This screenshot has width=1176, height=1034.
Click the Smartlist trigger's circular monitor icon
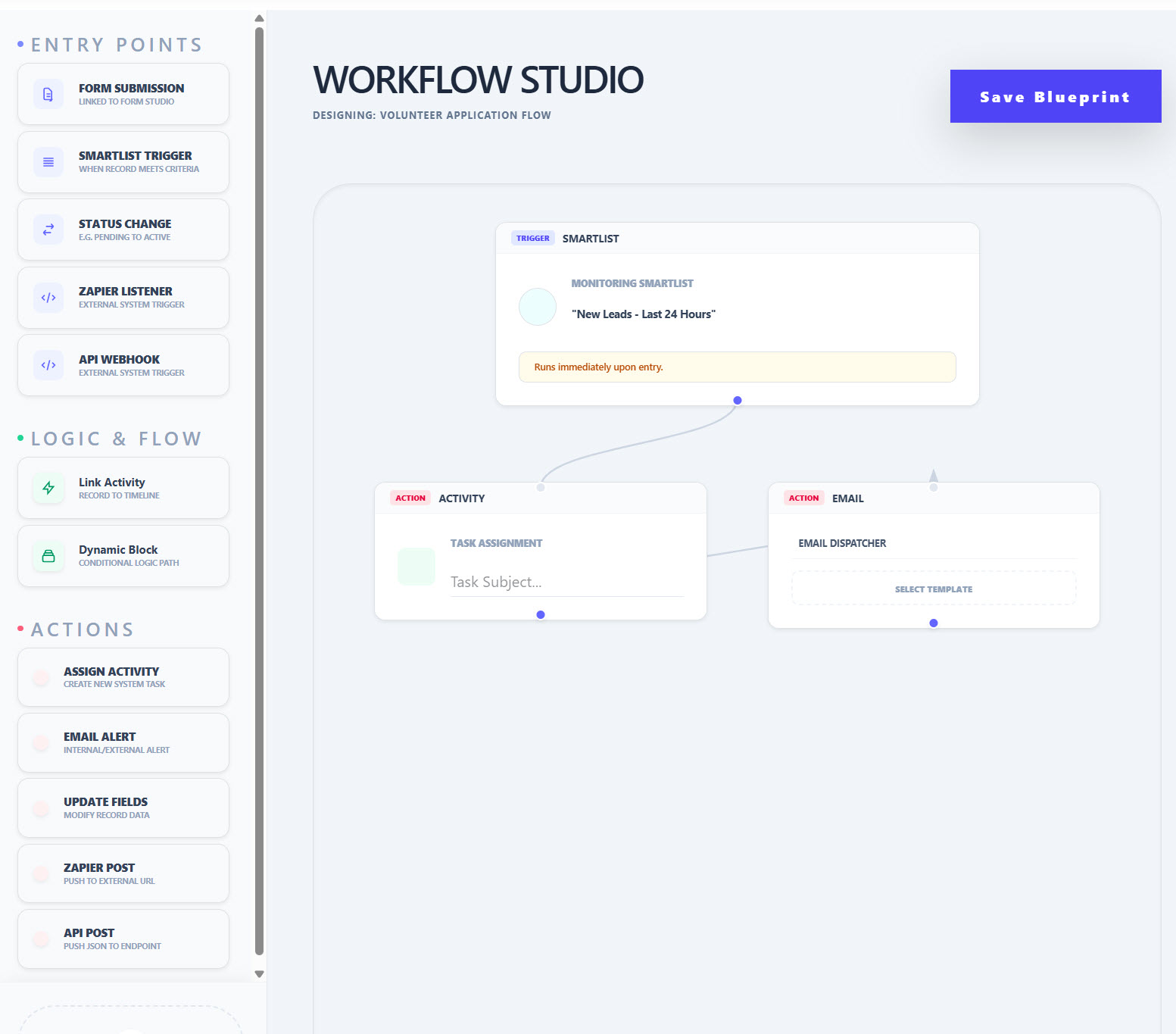(x=537, y=307)
